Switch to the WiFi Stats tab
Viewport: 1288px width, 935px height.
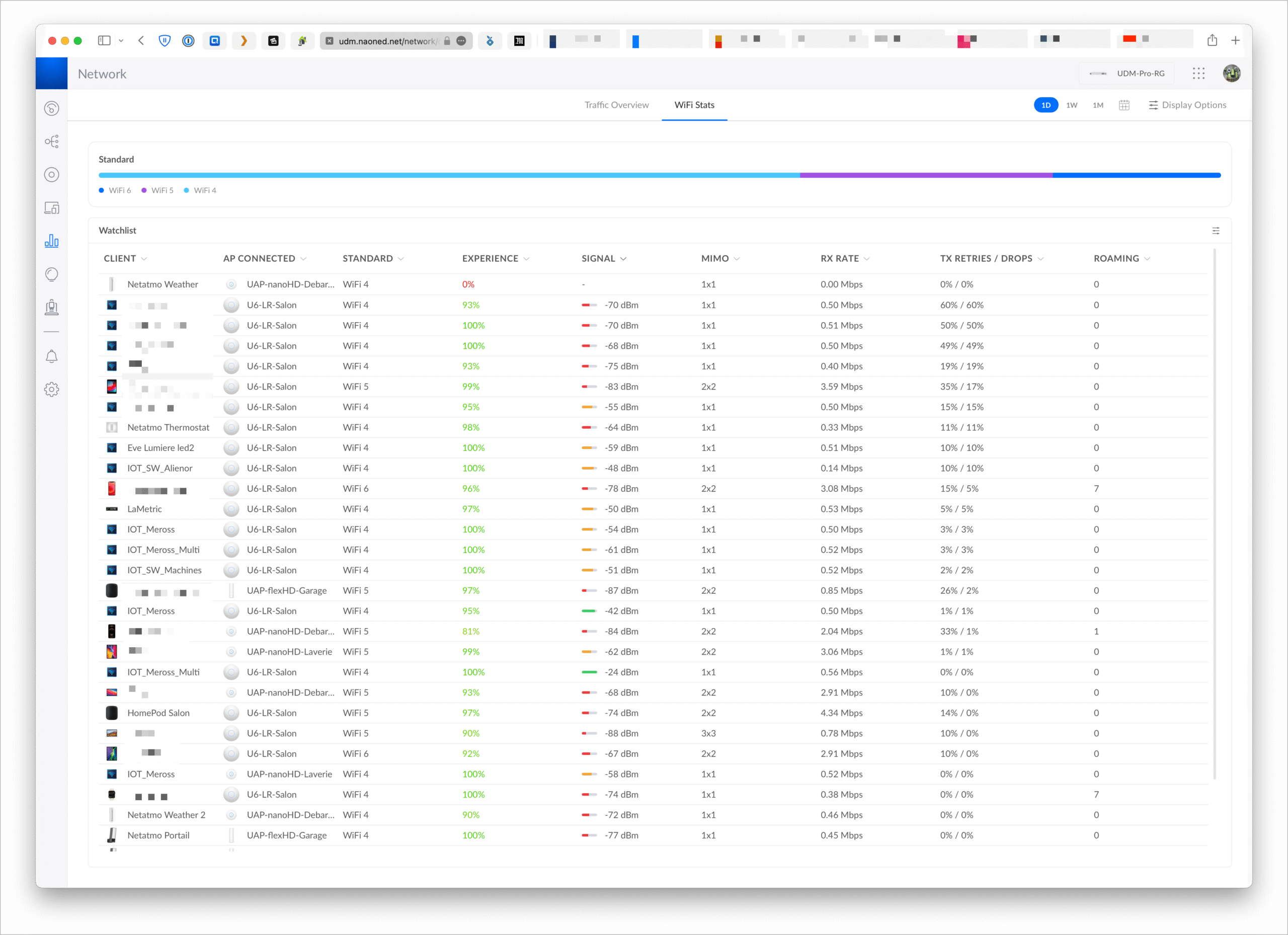point(694,105)
